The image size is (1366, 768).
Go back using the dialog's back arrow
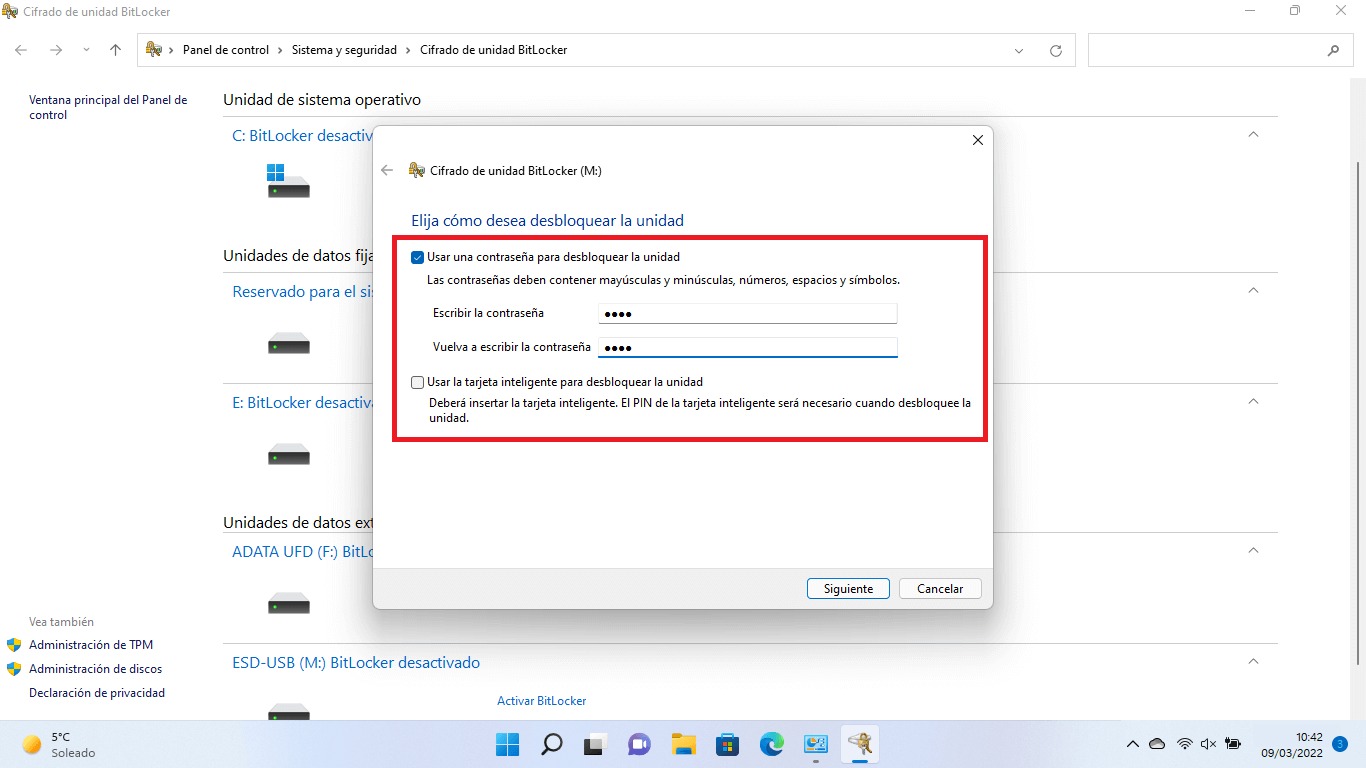tap(387, 171)
